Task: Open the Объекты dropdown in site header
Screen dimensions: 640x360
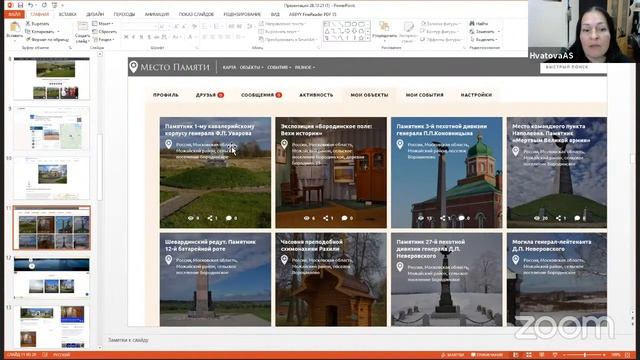Action: tap(251, 67)
